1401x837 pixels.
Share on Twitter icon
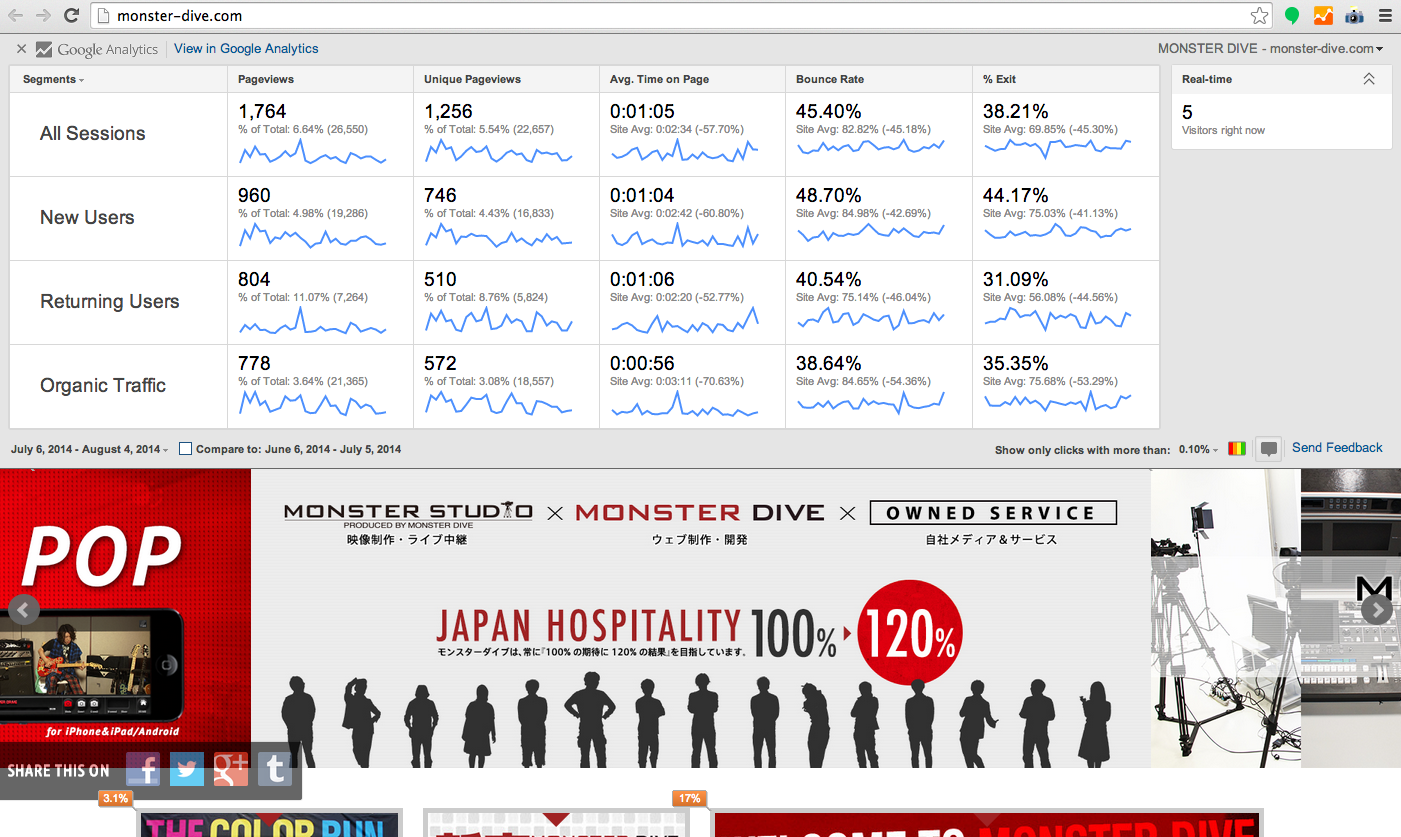[187, 769]
